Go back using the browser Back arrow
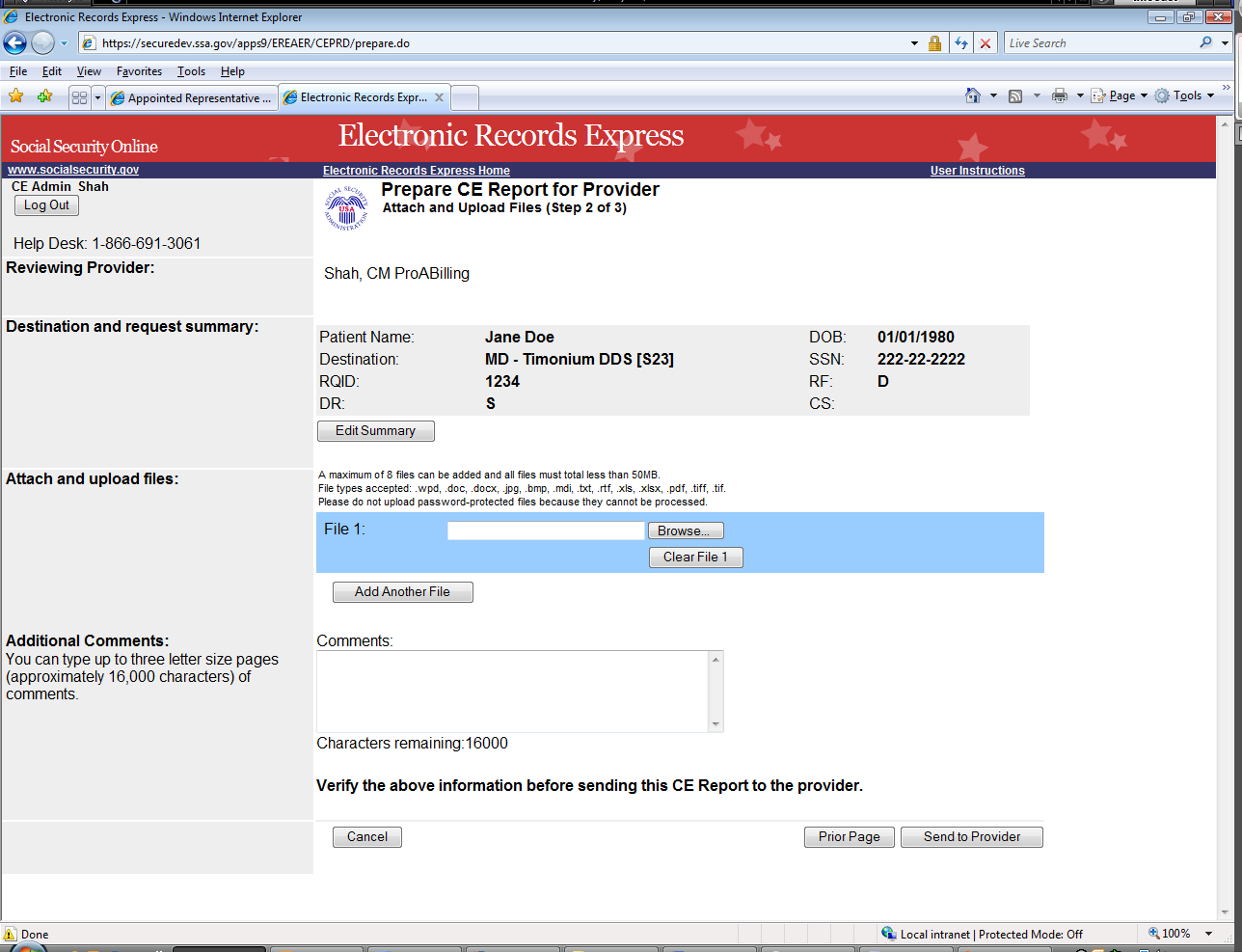 tap(14, 42)
